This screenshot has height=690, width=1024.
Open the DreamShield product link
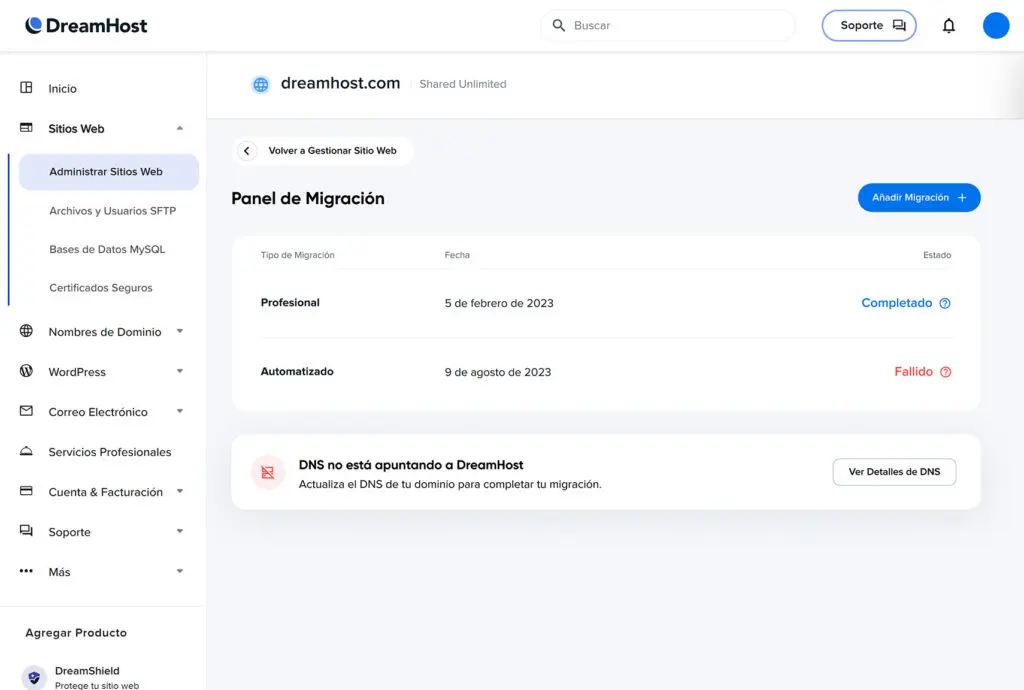[x=87, y=670]
